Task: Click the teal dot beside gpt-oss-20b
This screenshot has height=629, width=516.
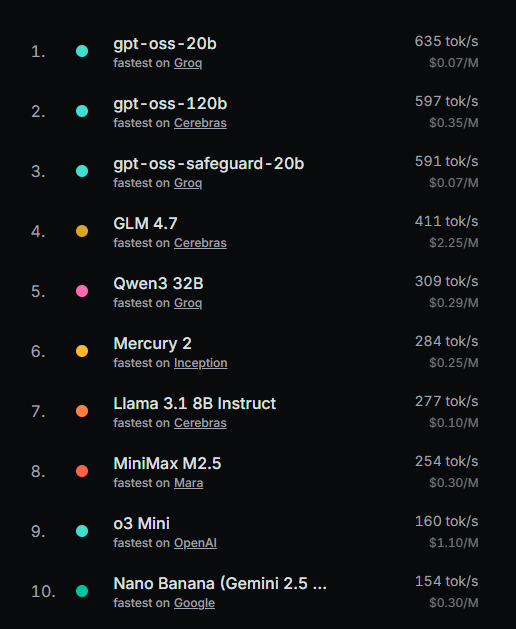Action: (x=82, y=51)
